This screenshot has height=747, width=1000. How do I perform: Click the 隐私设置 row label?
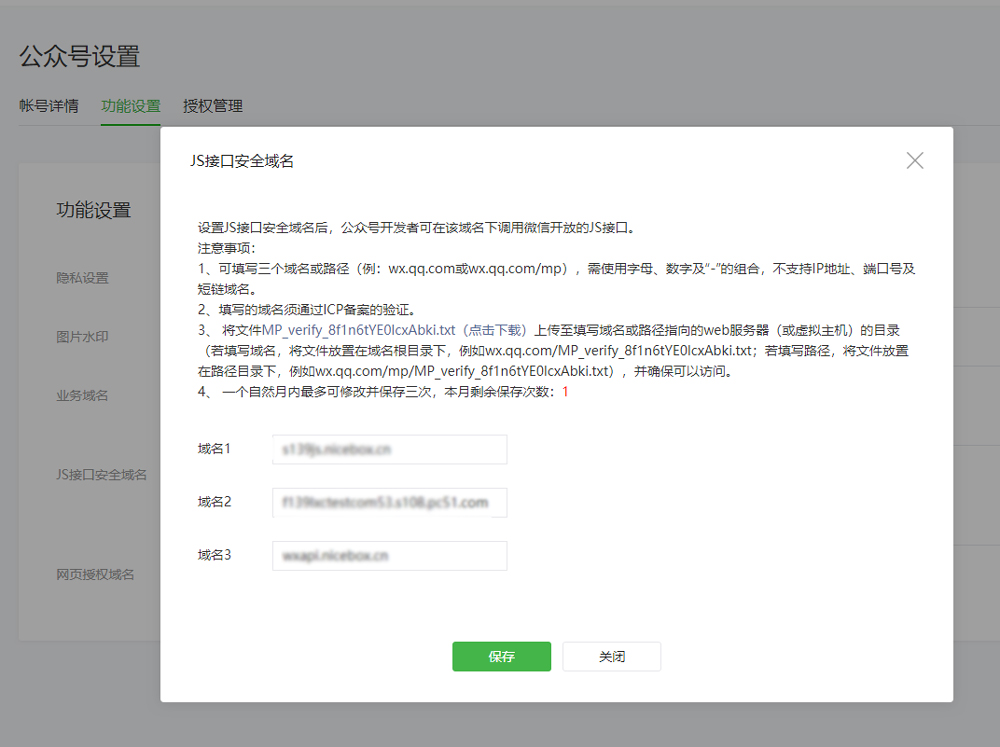tap(82, 278)
